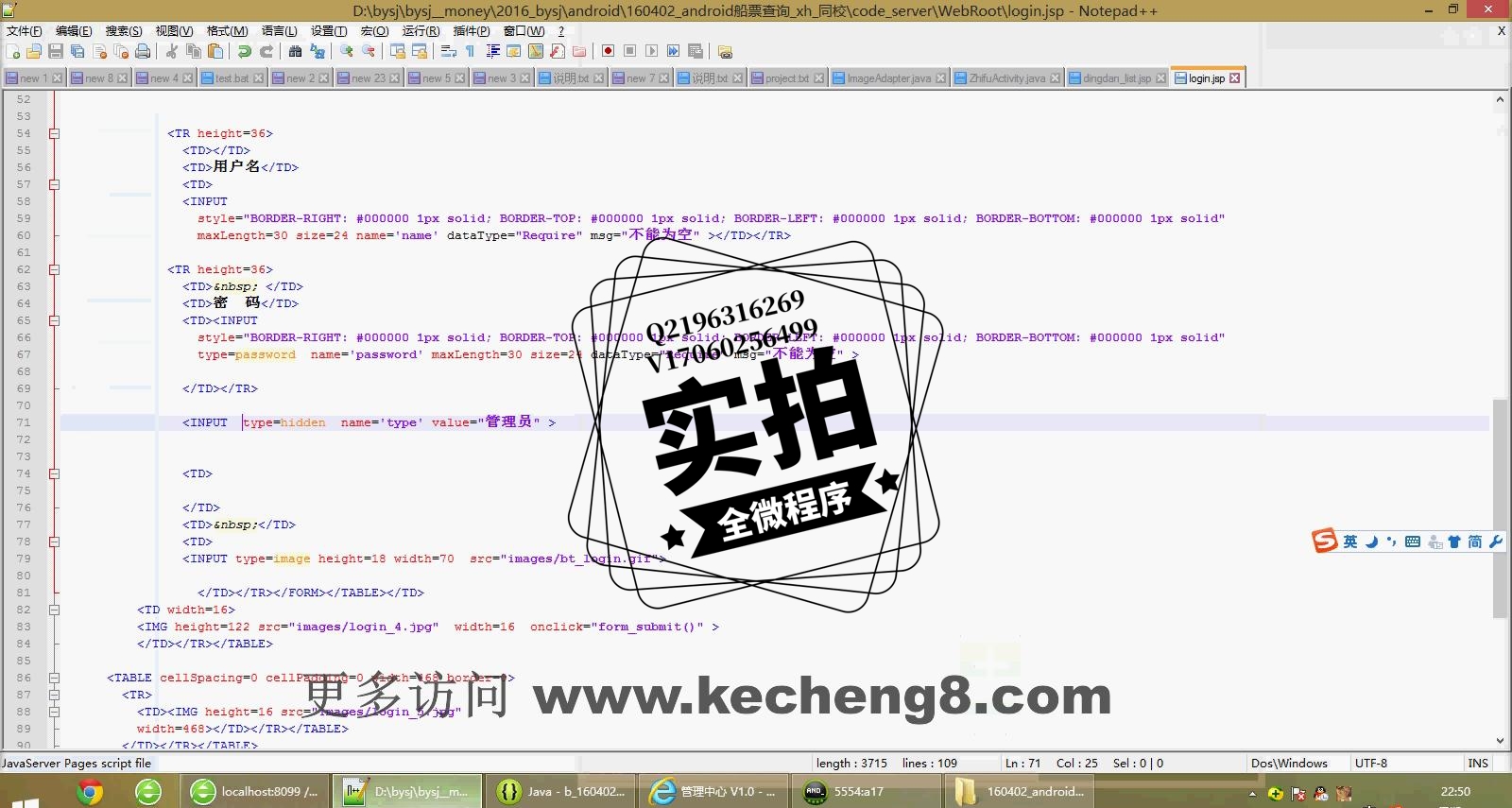Collapse the fold marker at line 88
This screenshot has width=1512, height=808.
54,712
